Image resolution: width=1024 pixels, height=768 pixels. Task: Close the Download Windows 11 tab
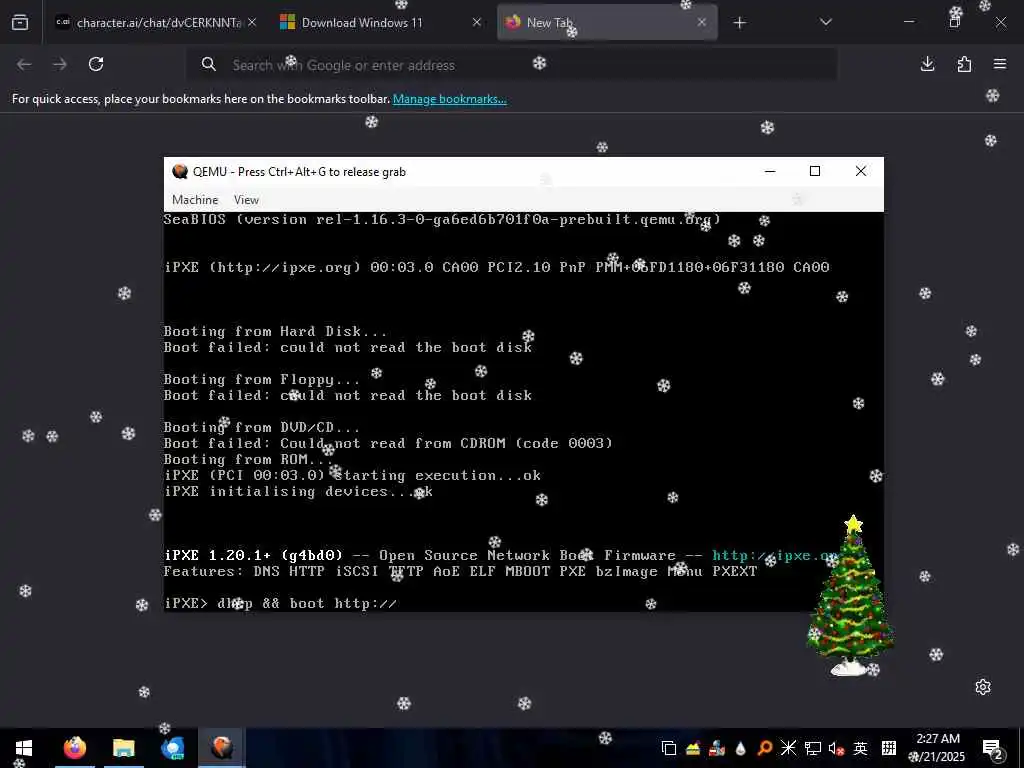(477, 22)
